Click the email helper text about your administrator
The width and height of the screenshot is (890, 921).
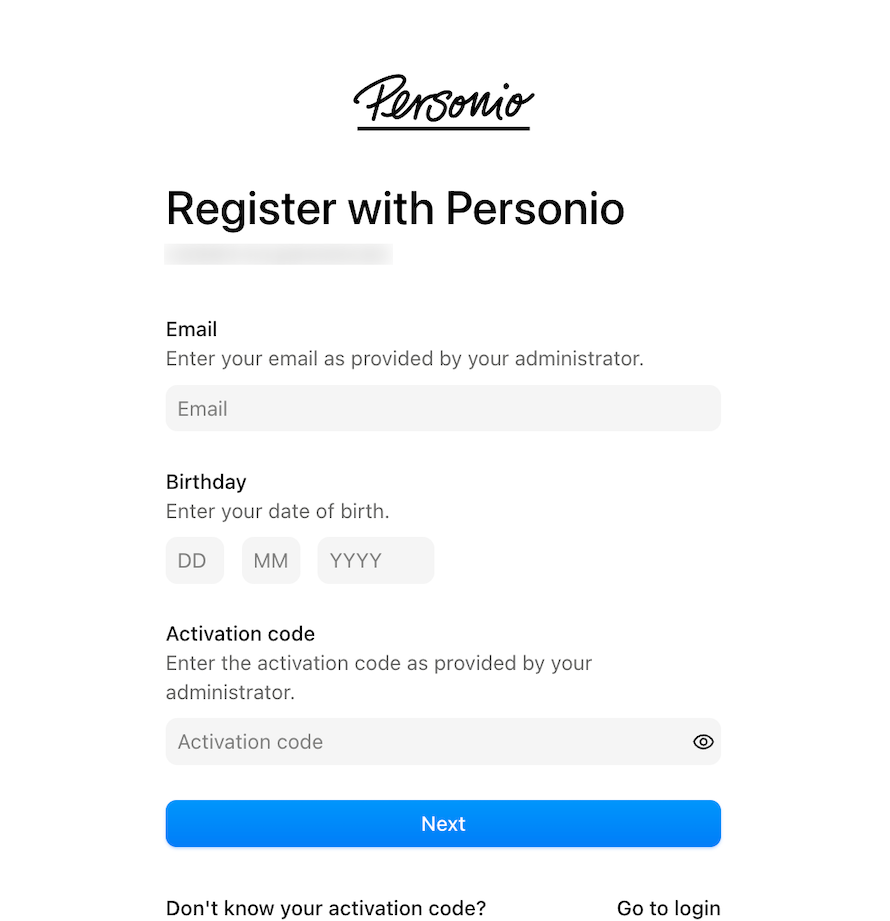click(x=405, y=358)
